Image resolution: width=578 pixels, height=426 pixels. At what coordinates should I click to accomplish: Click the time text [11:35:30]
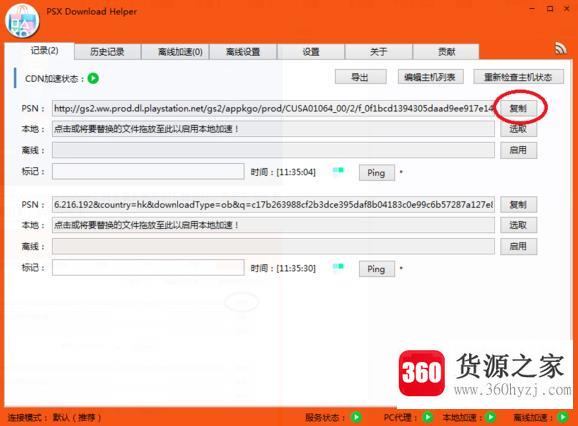(x=296, y=268)
